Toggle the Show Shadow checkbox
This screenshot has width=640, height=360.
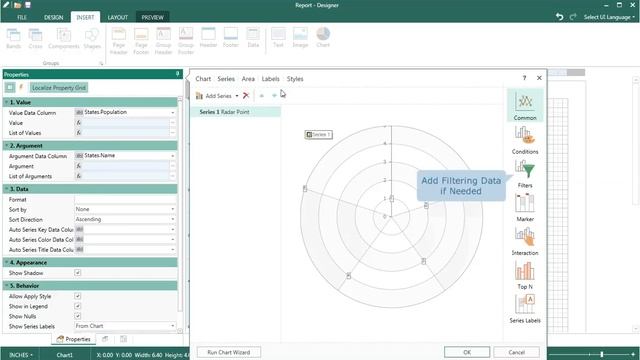(78, 273)
